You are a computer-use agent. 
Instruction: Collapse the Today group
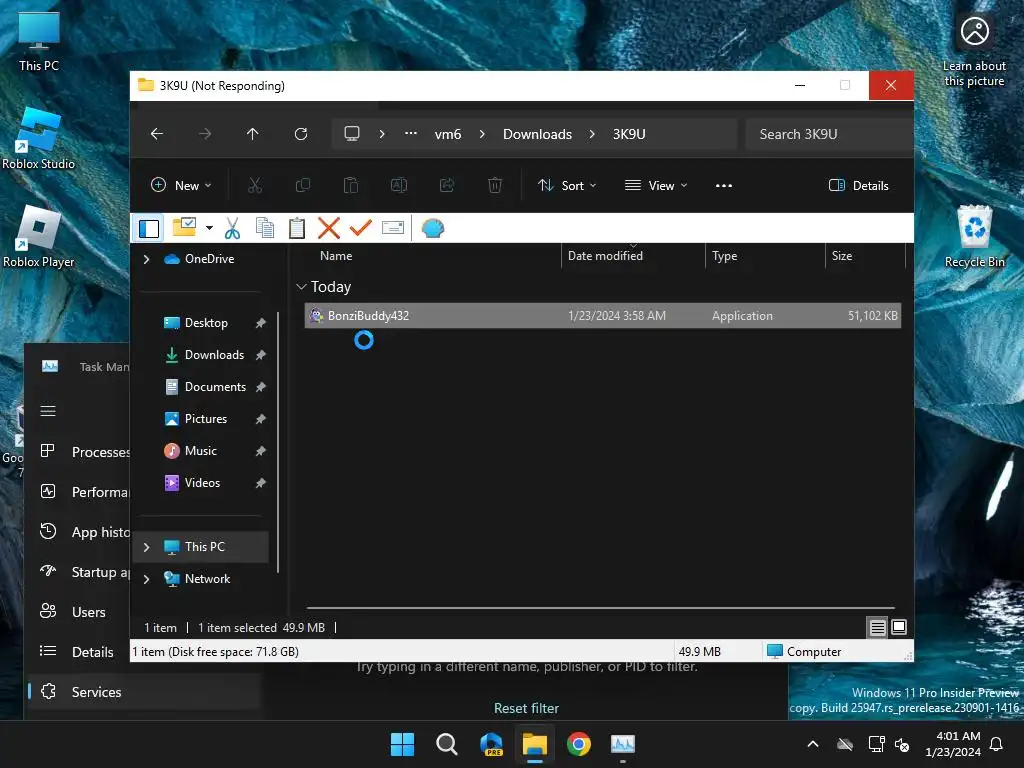pos(301,287)
